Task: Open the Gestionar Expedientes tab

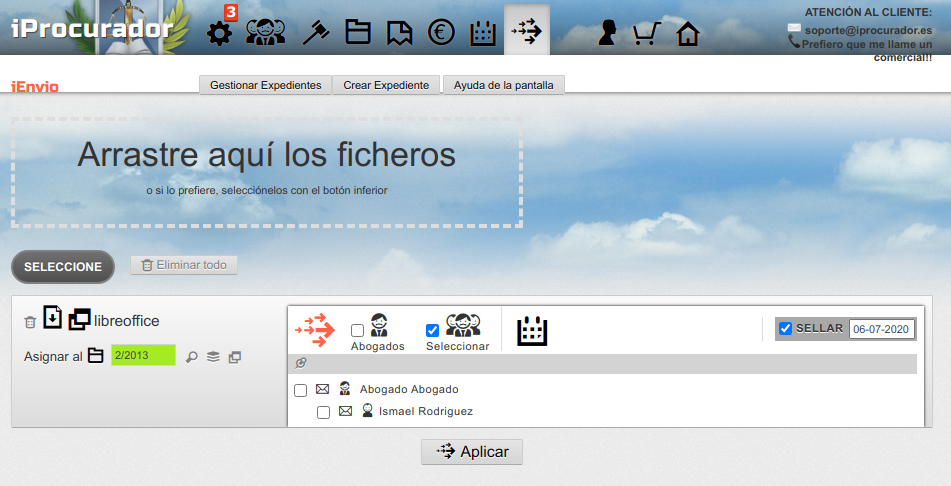Action: pos(265,85)
